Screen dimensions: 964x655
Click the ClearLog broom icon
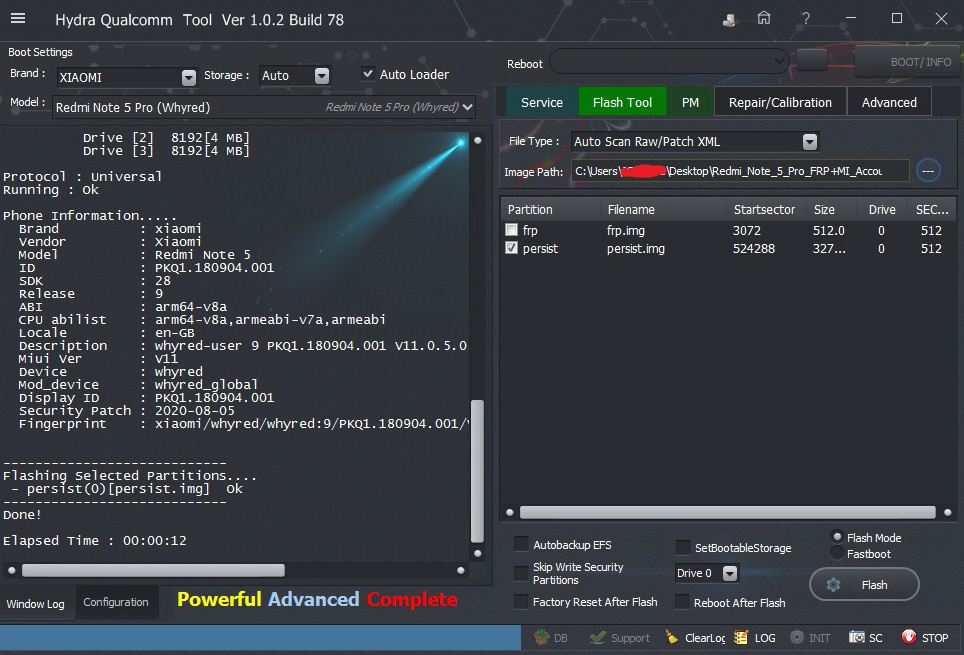click(x=672, y=637)
